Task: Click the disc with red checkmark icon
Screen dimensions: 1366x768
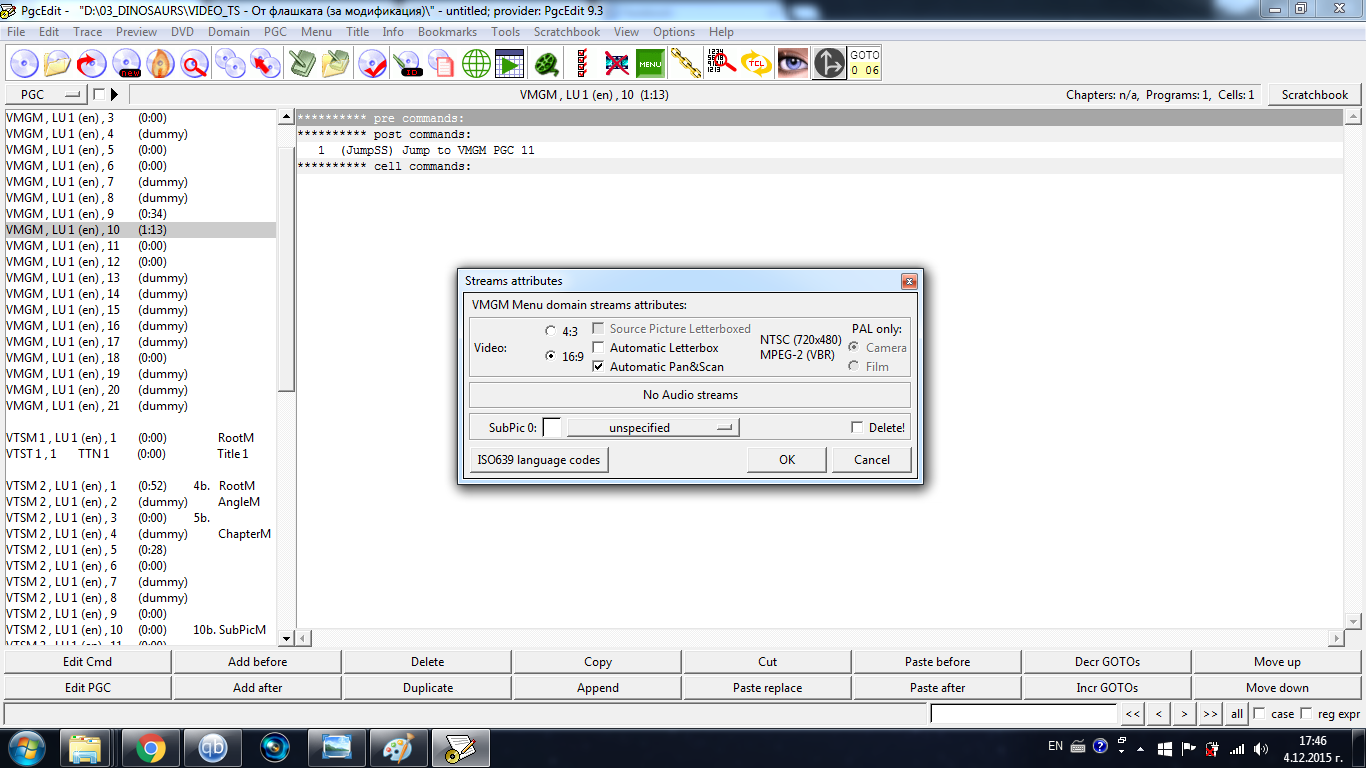Action: pyautogui.click(x=373, y=64)
